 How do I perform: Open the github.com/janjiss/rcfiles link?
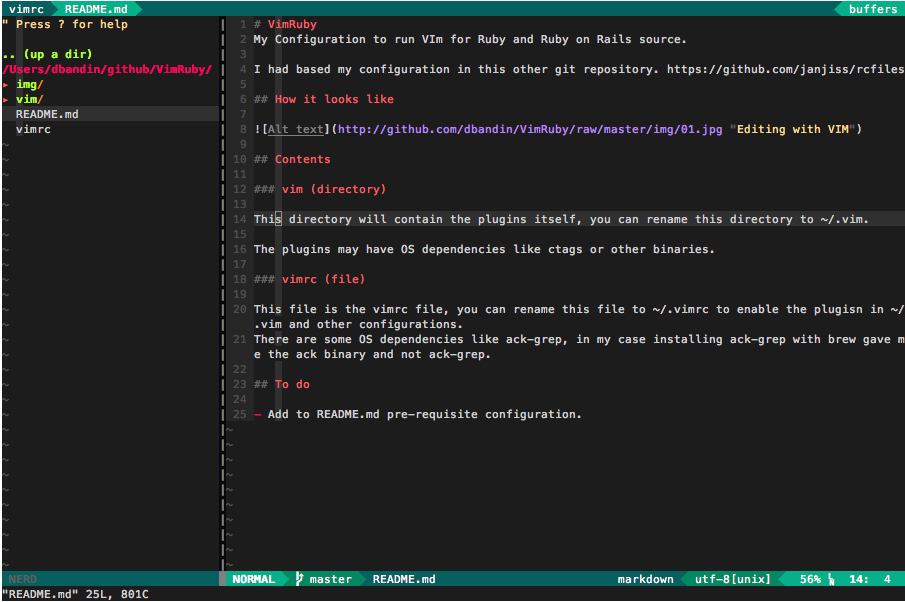click(x=786, y=69)
